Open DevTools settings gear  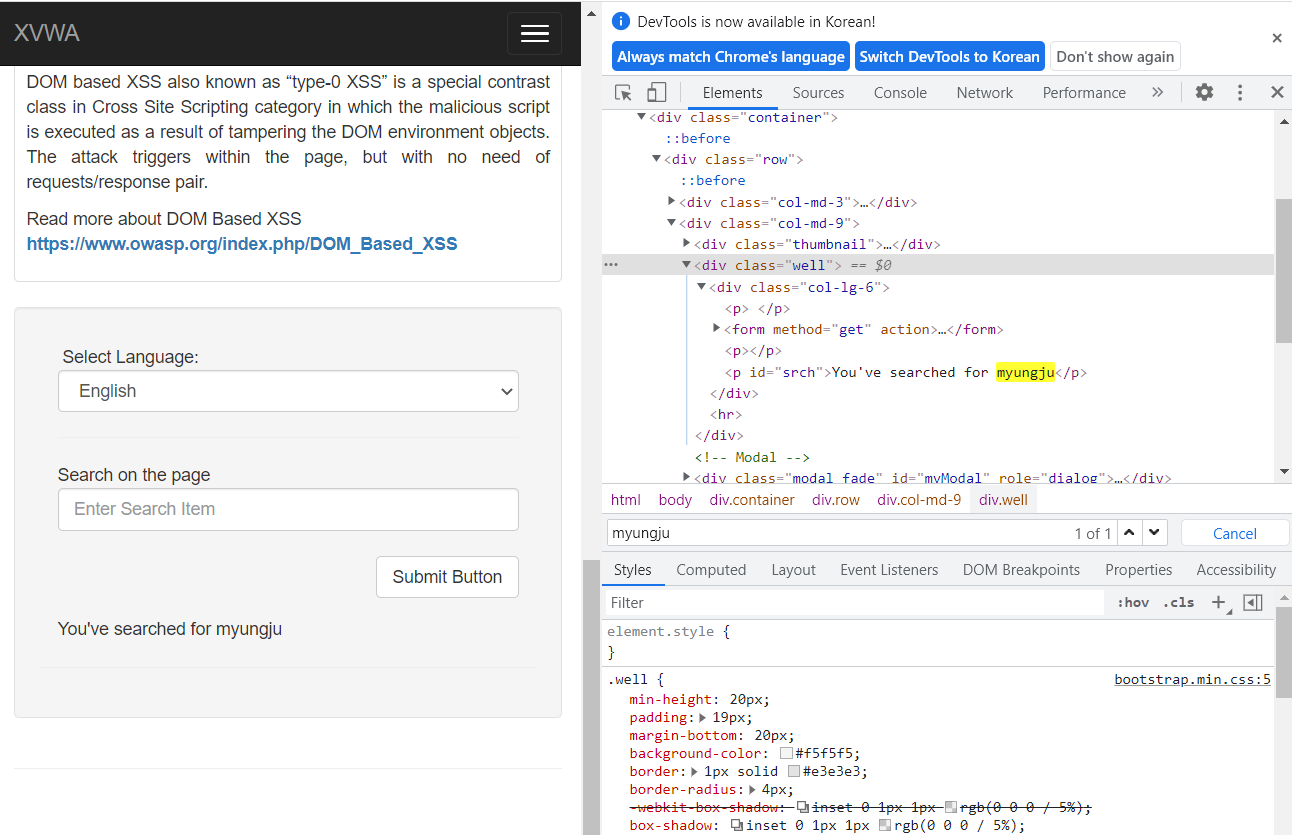pos(1204,92)
